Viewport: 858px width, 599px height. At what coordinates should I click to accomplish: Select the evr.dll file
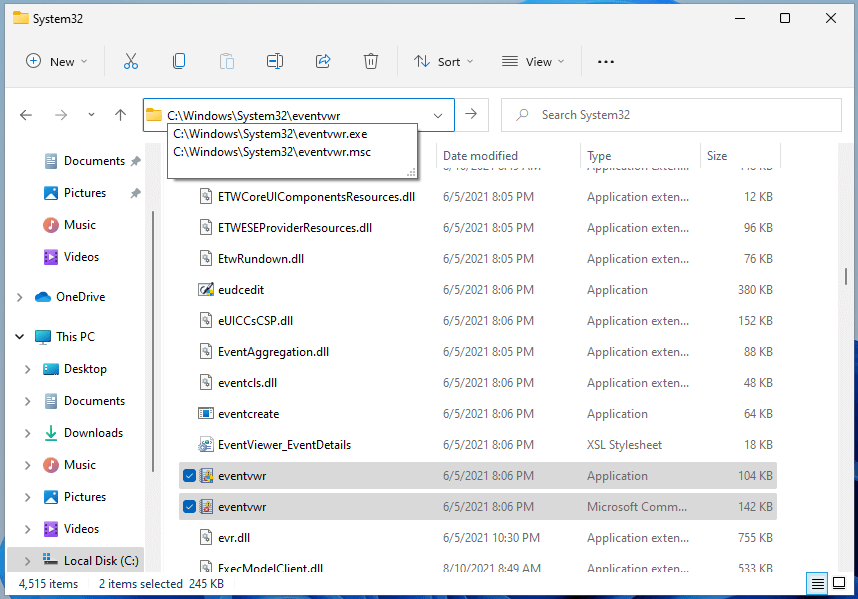(x=478, y=538)
